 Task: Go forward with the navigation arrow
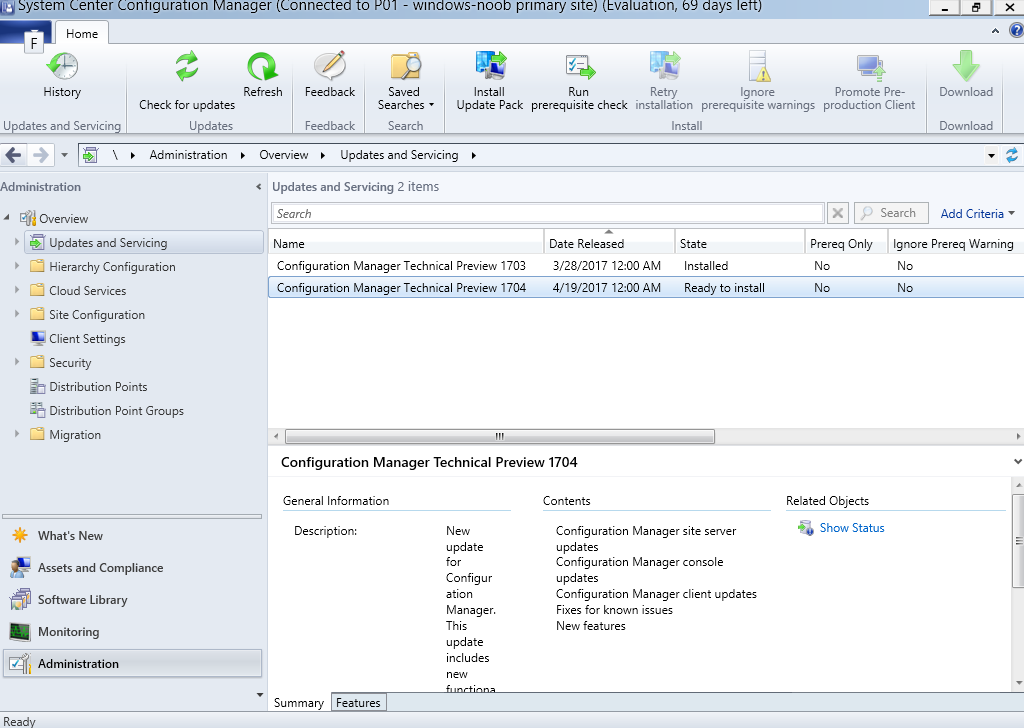tap(40, 155)
